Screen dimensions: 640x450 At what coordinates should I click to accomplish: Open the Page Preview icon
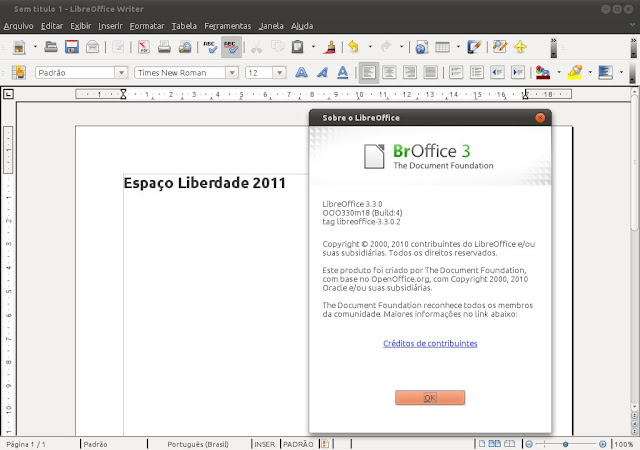(185, 47)
